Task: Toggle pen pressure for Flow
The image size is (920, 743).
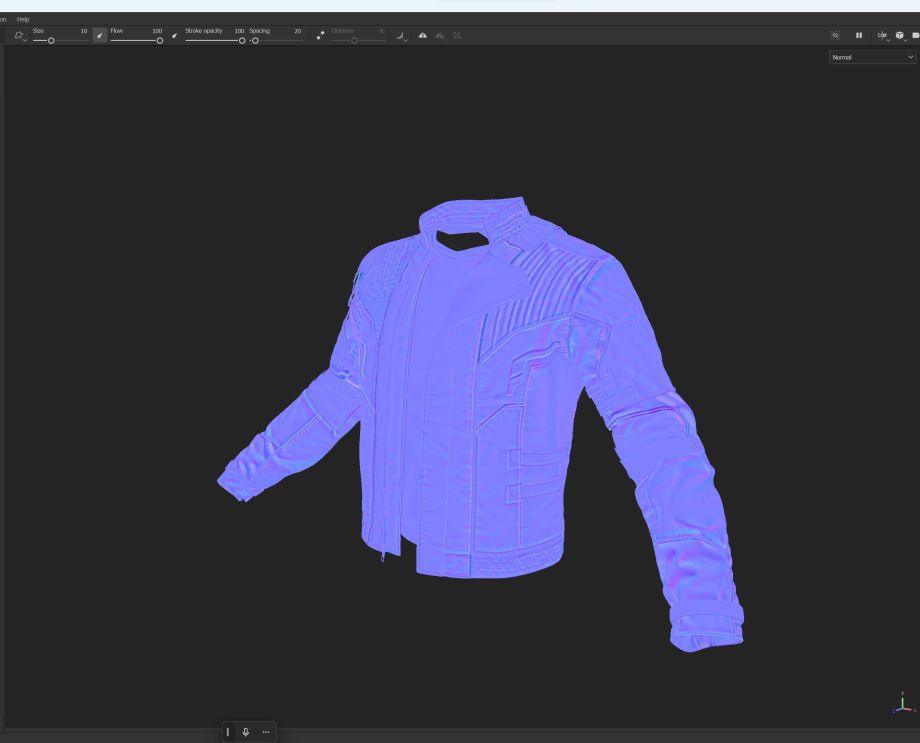Action: [175, 35]
